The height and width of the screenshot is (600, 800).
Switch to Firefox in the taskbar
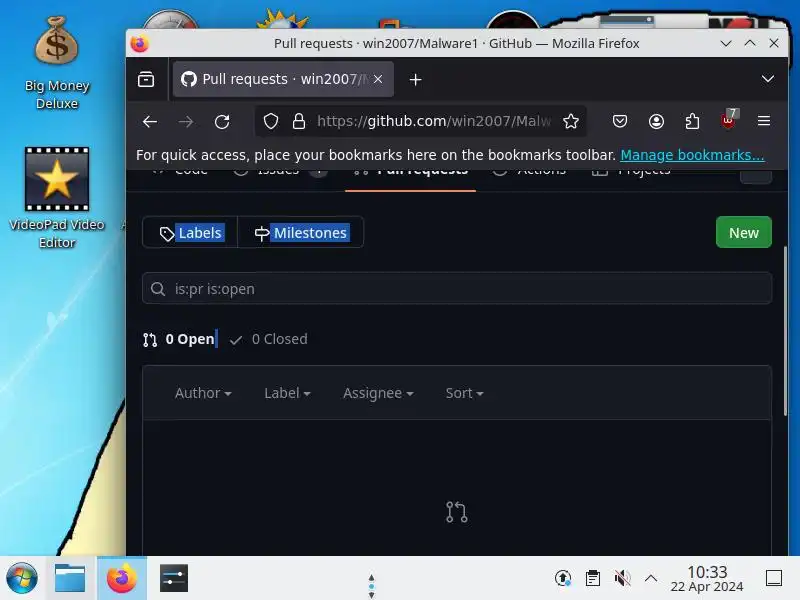122,579
